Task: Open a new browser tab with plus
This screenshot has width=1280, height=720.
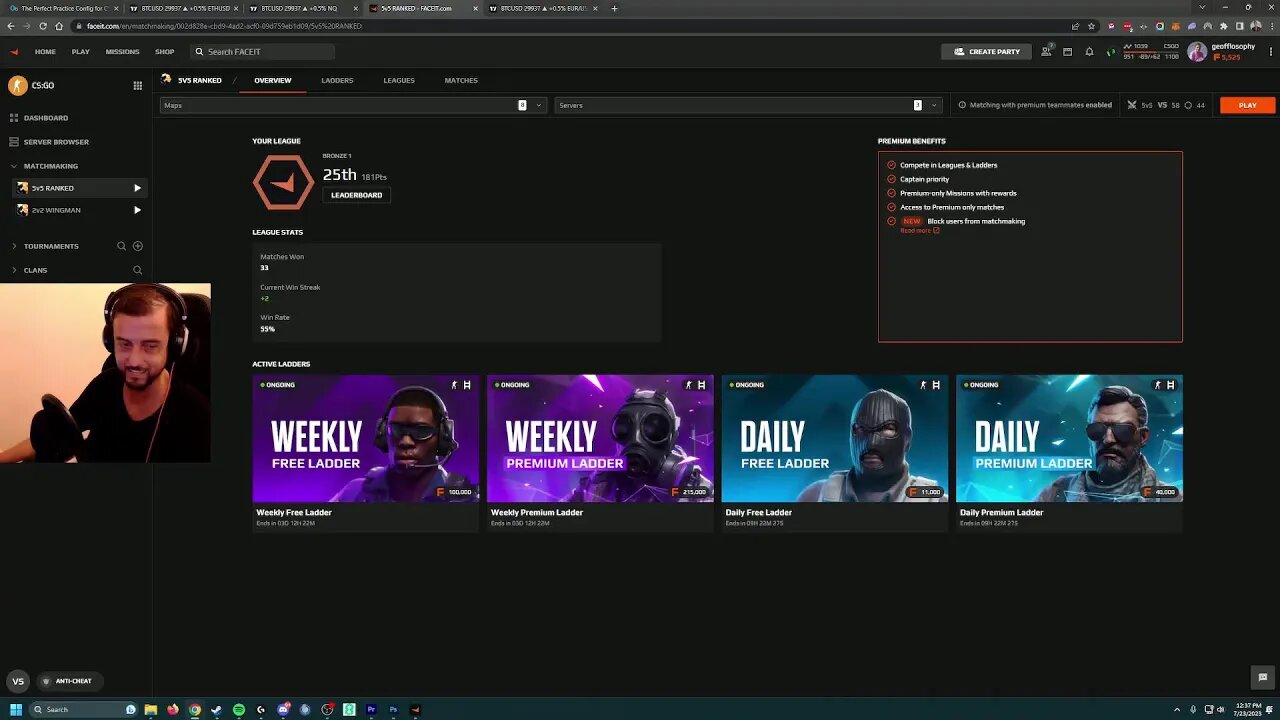Action: (614, 8)
